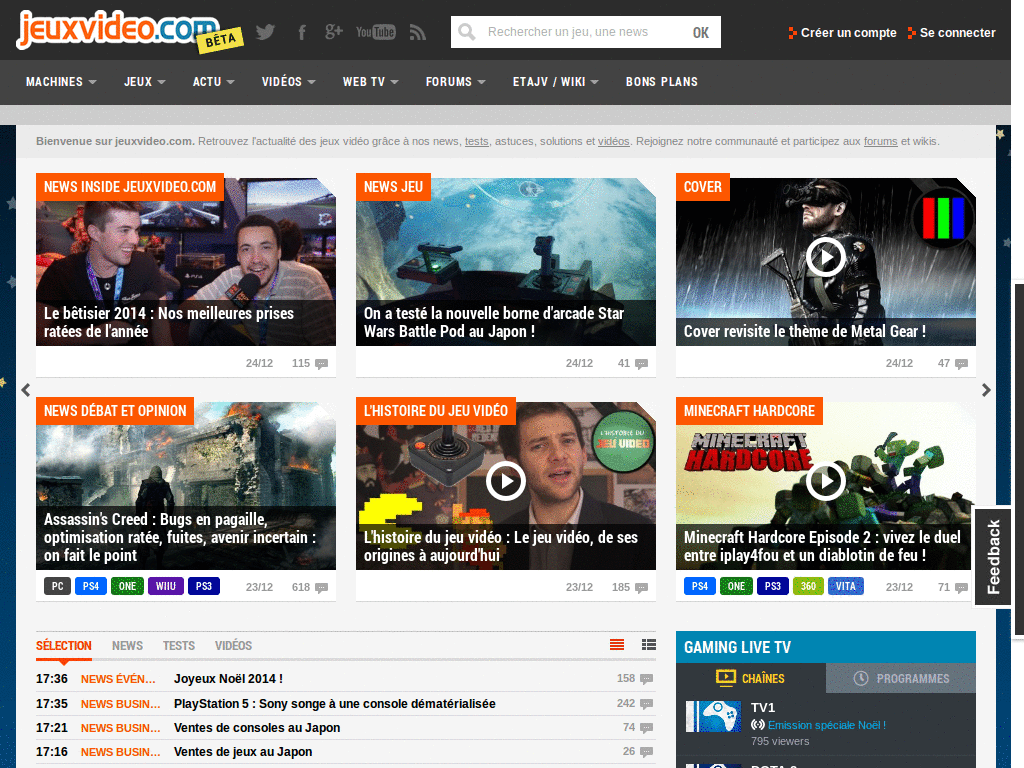Open the RSS feed icon

[418, 32]
